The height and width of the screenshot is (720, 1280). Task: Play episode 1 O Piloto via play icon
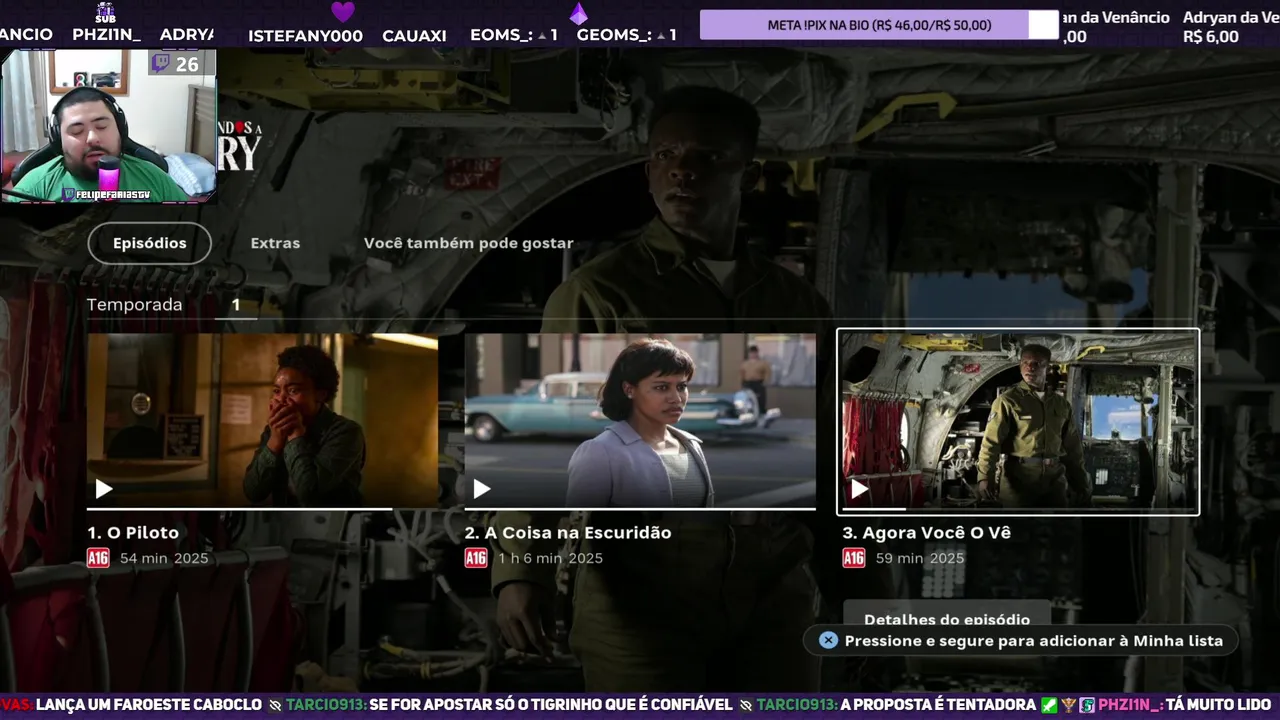tap(104, 489)
